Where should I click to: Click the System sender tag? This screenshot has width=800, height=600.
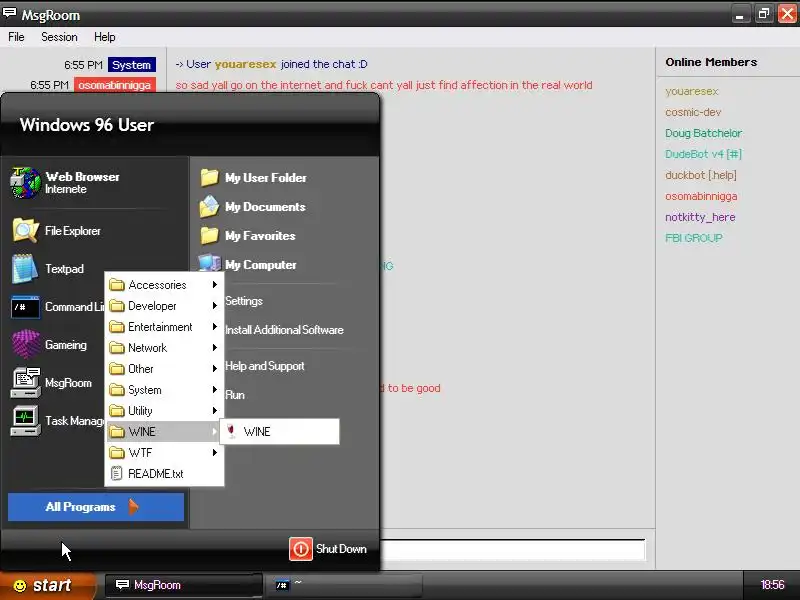tap(132, 65)
